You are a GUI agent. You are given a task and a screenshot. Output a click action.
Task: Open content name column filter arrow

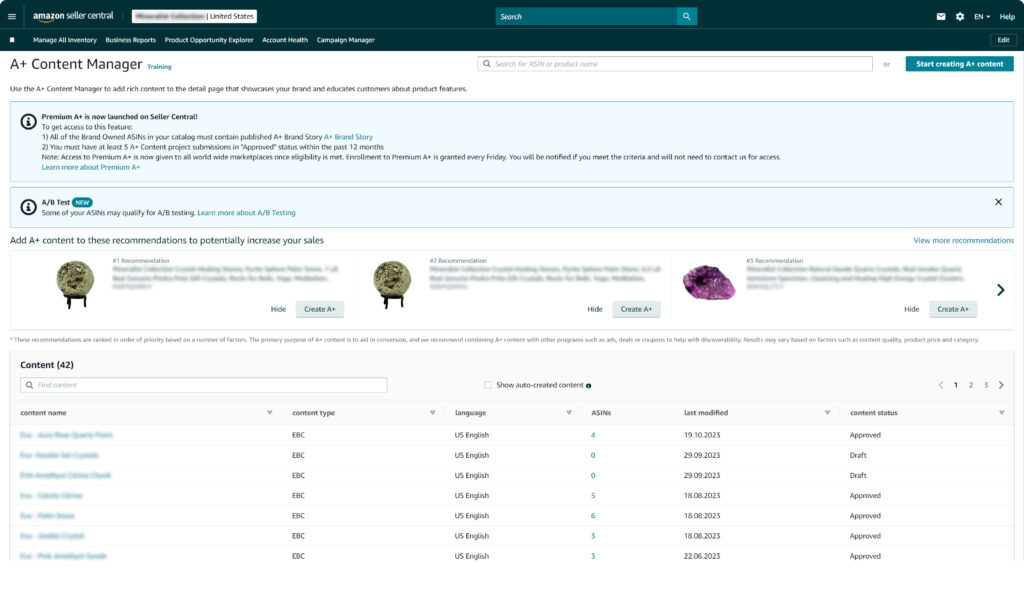(269, 412)
